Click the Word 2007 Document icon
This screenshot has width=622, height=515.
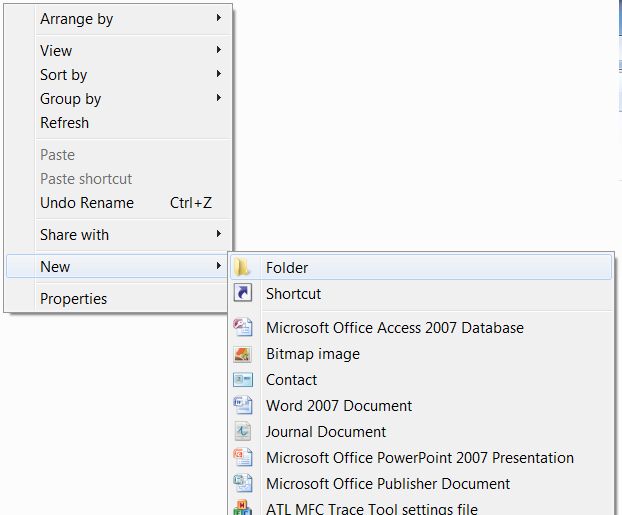243,405
